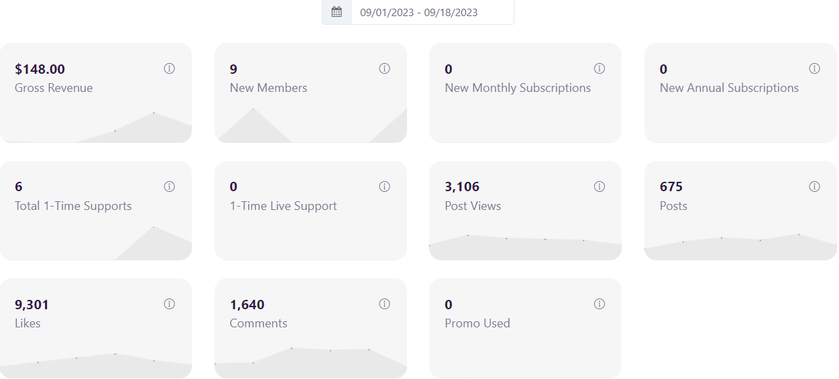This screenshot has width=839, height=379.
Task: Click the Posts info icon
Action: 814,186
